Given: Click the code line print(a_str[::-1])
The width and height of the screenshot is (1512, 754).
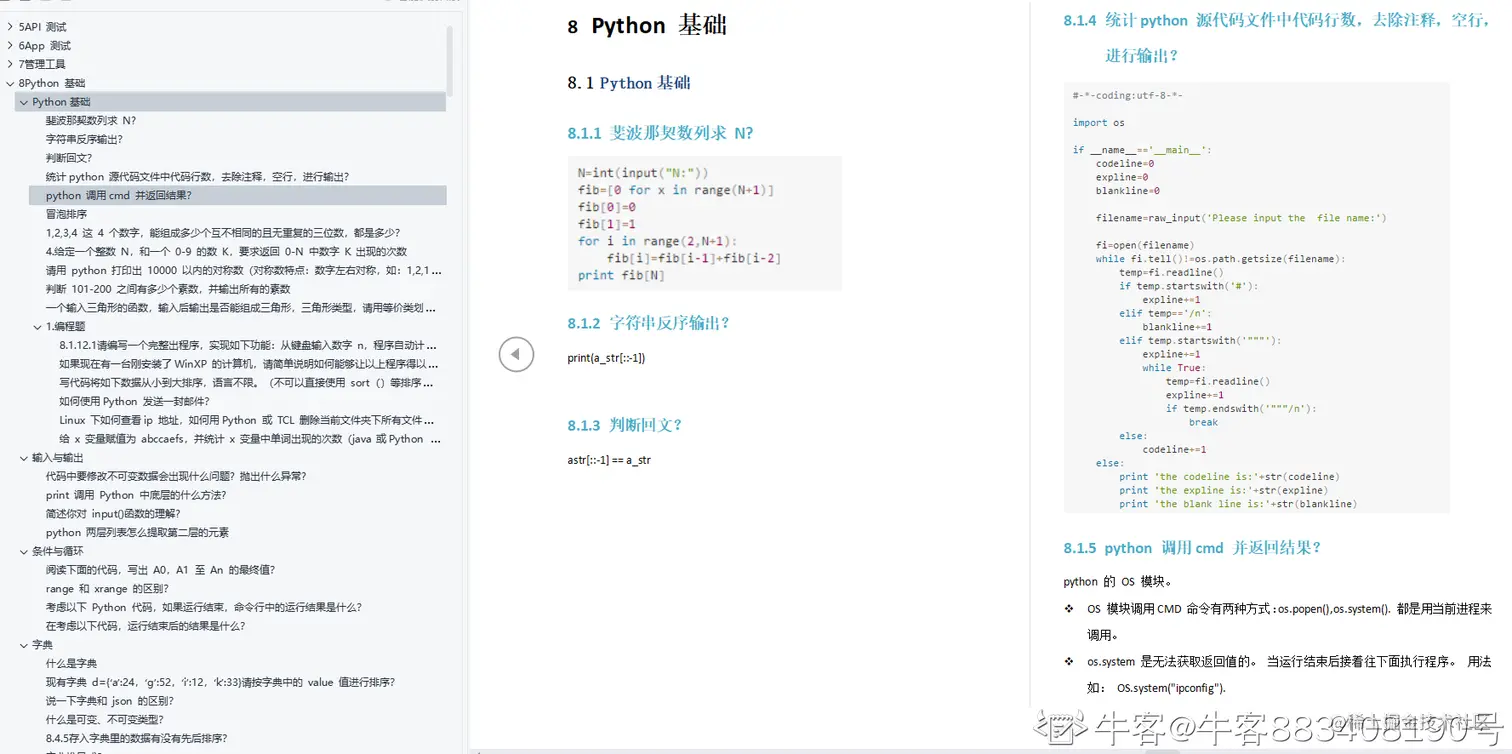Looking at the screenshot, I should (x=606, y=357).
